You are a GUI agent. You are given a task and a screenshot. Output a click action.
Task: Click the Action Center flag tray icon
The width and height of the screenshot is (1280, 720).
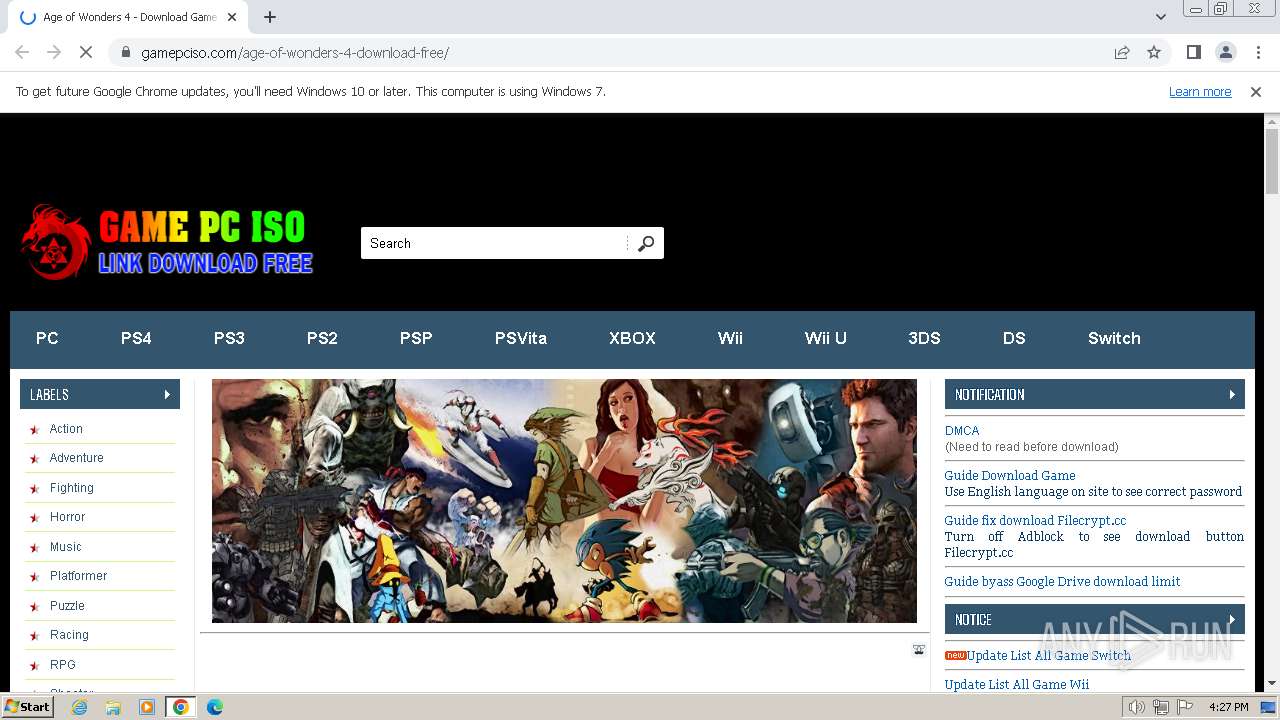point(1185,707)
